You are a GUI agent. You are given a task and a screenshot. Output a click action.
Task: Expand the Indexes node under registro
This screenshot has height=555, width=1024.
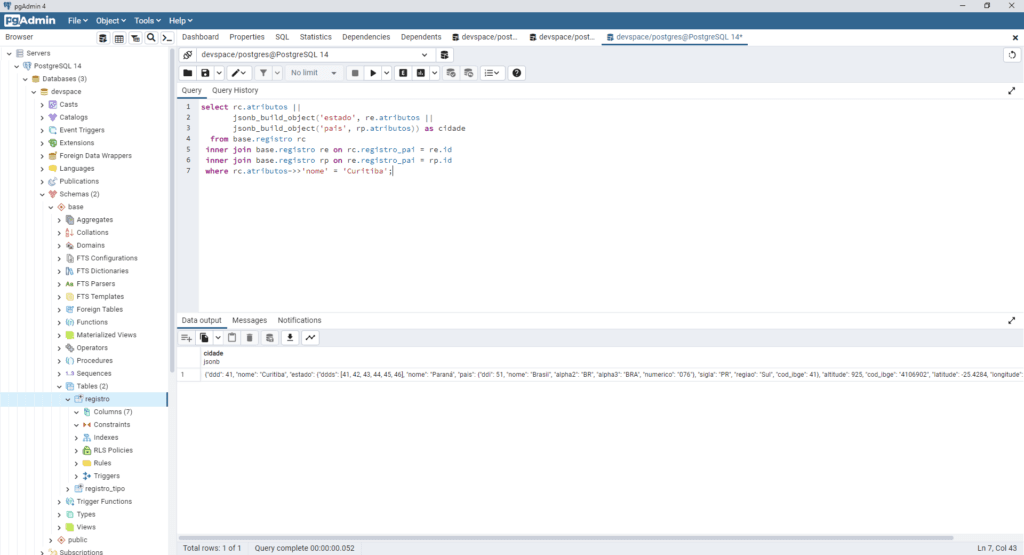[x=76, y=437]
